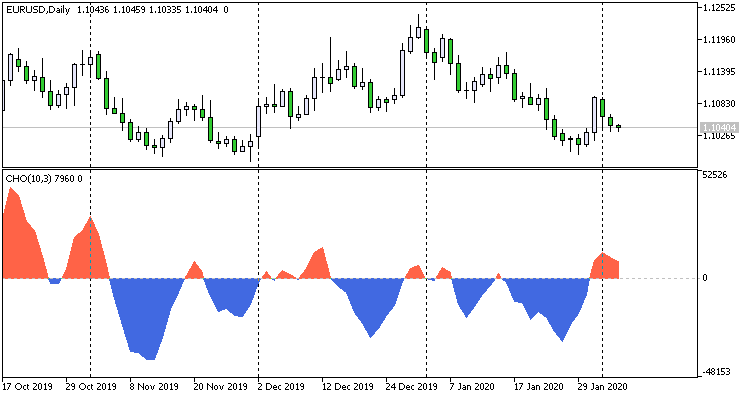This screenshot has height=398, width=750.
Task: Click the 17 Jan 2020 date label
Action: [539, 386]
